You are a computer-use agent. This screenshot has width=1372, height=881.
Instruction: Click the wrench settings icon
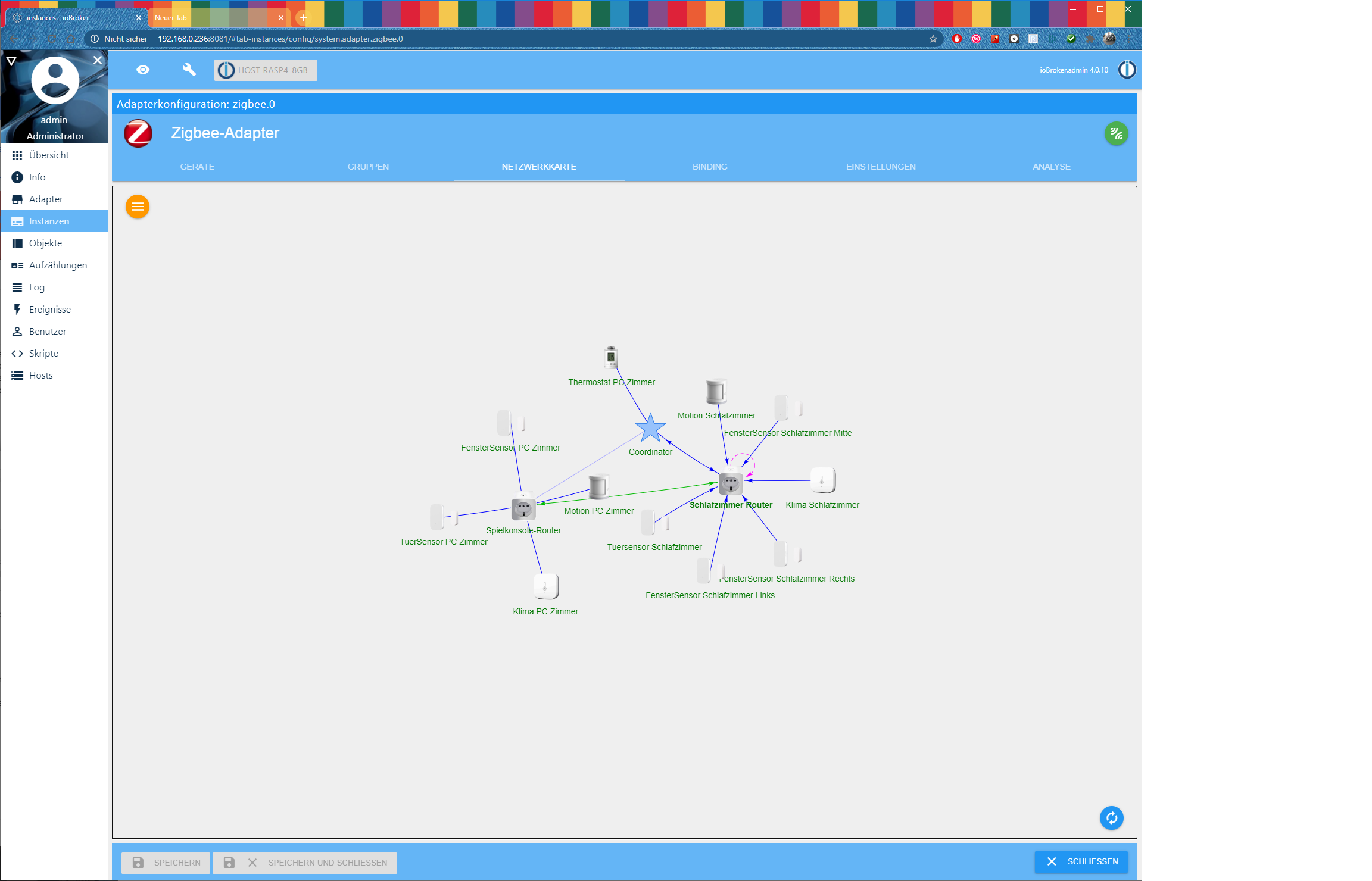click(189, 70)
